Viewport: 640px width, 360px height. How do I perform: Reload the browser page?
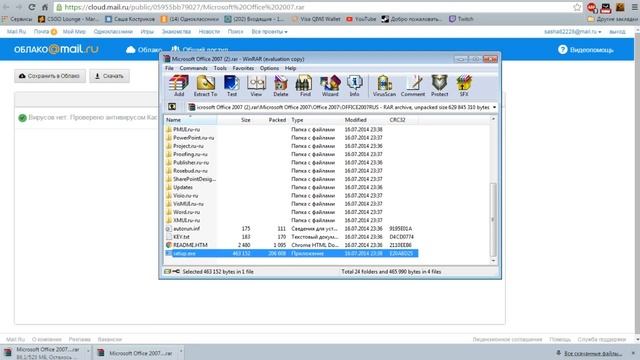point(32,7)
